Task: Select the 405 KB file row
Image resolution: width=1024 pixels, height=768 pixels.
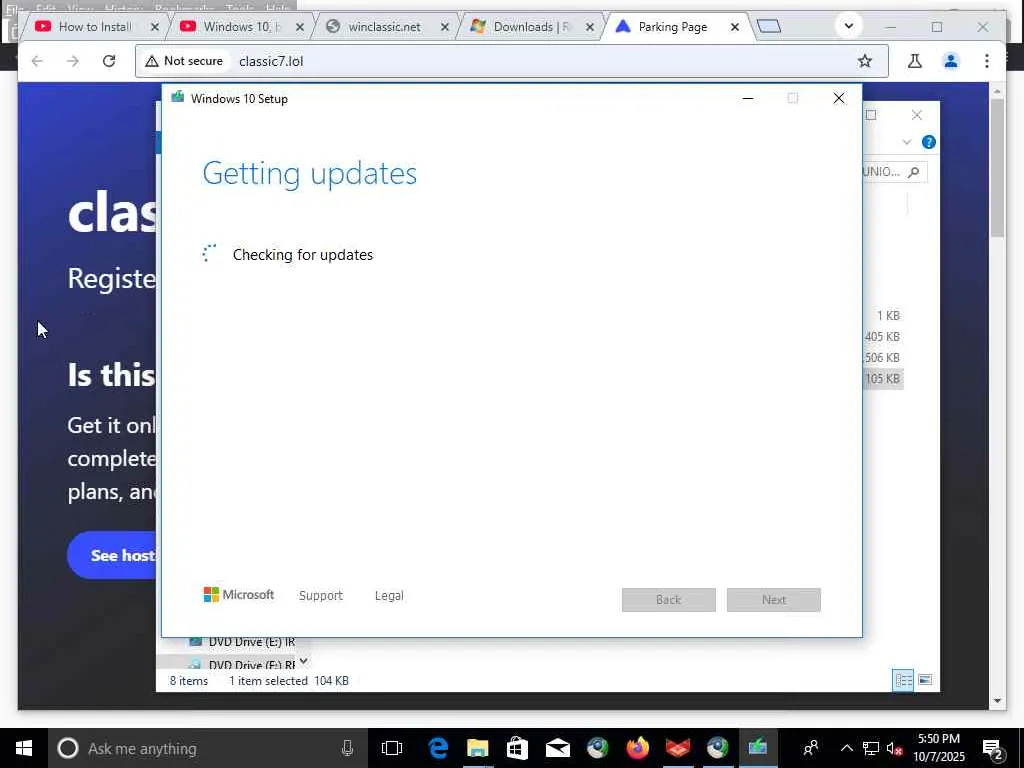Action: click(882, 337)
